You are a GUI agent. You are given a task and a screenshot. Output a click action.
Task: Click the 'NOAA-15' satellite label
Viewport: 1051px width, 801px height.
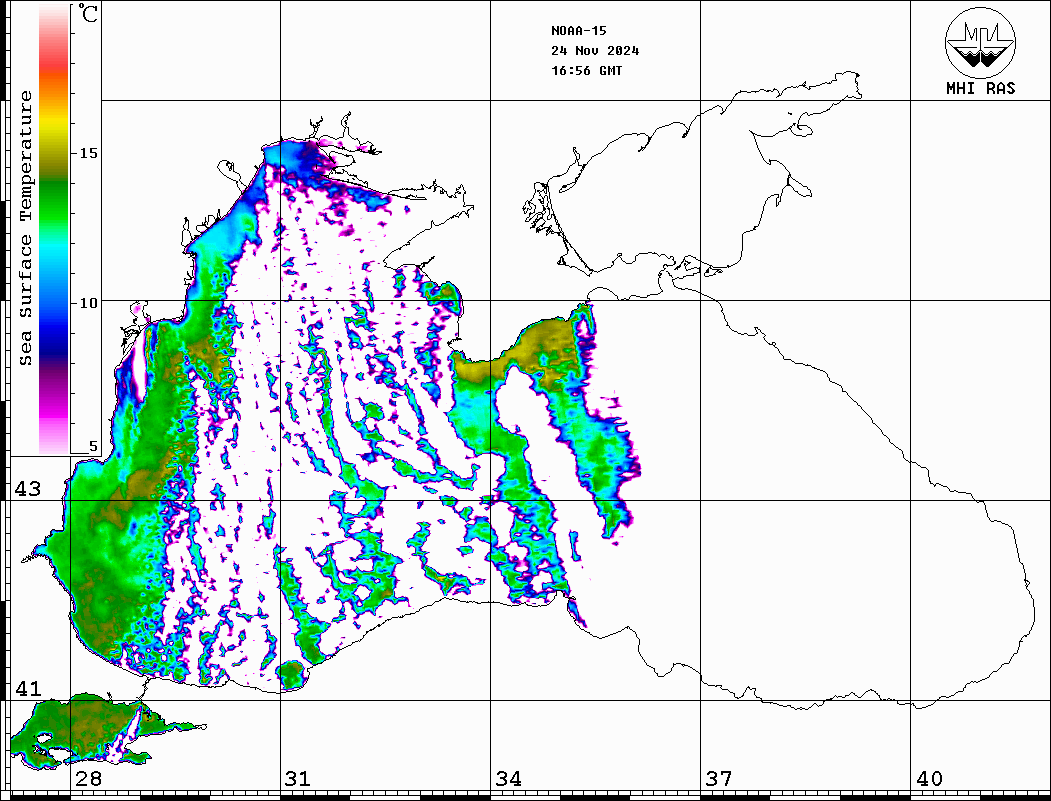tap(579, 31)
